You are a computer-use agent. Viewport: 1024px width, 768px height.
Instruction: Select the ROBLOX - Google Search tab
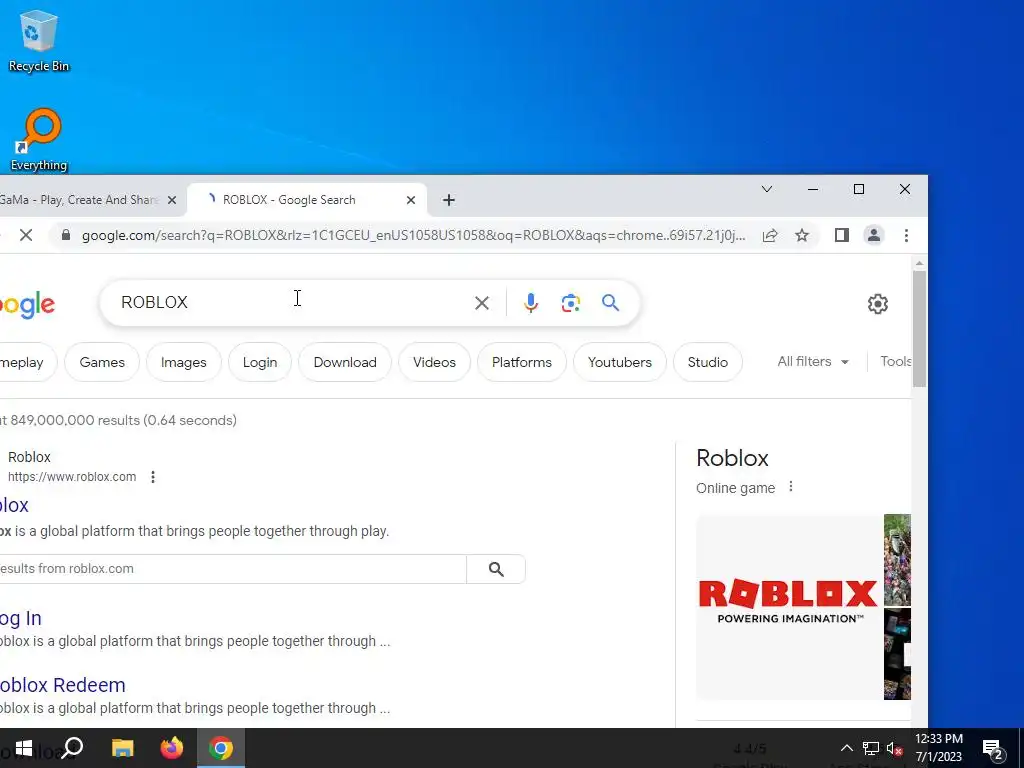[307, 200]
